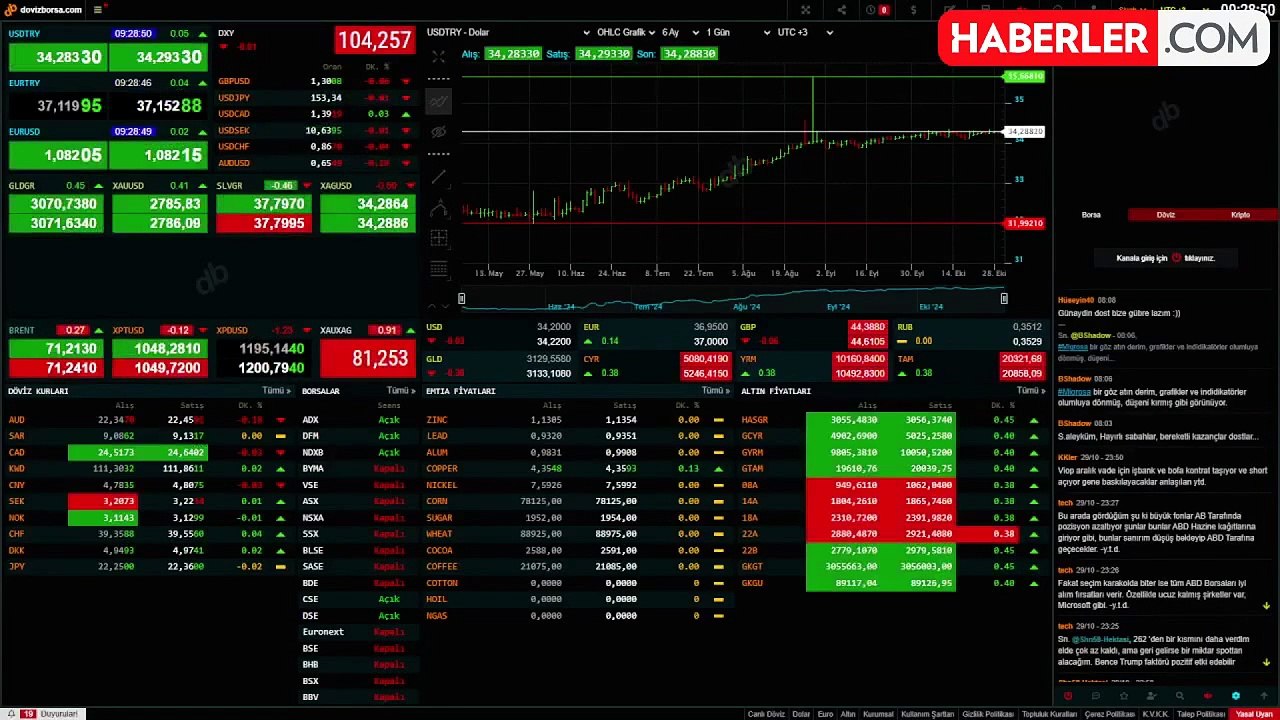Click the search magnifier icon in chat toolbar
Image resolution: width=1280 pixels, height=720 pixels.
(x=1180, y=696)
